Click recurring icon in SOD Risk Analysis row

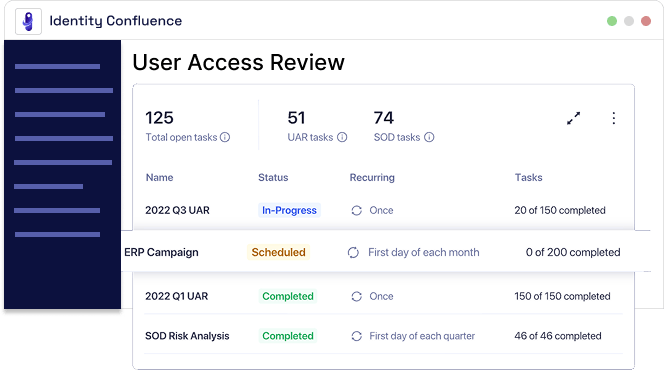[357, 336]
